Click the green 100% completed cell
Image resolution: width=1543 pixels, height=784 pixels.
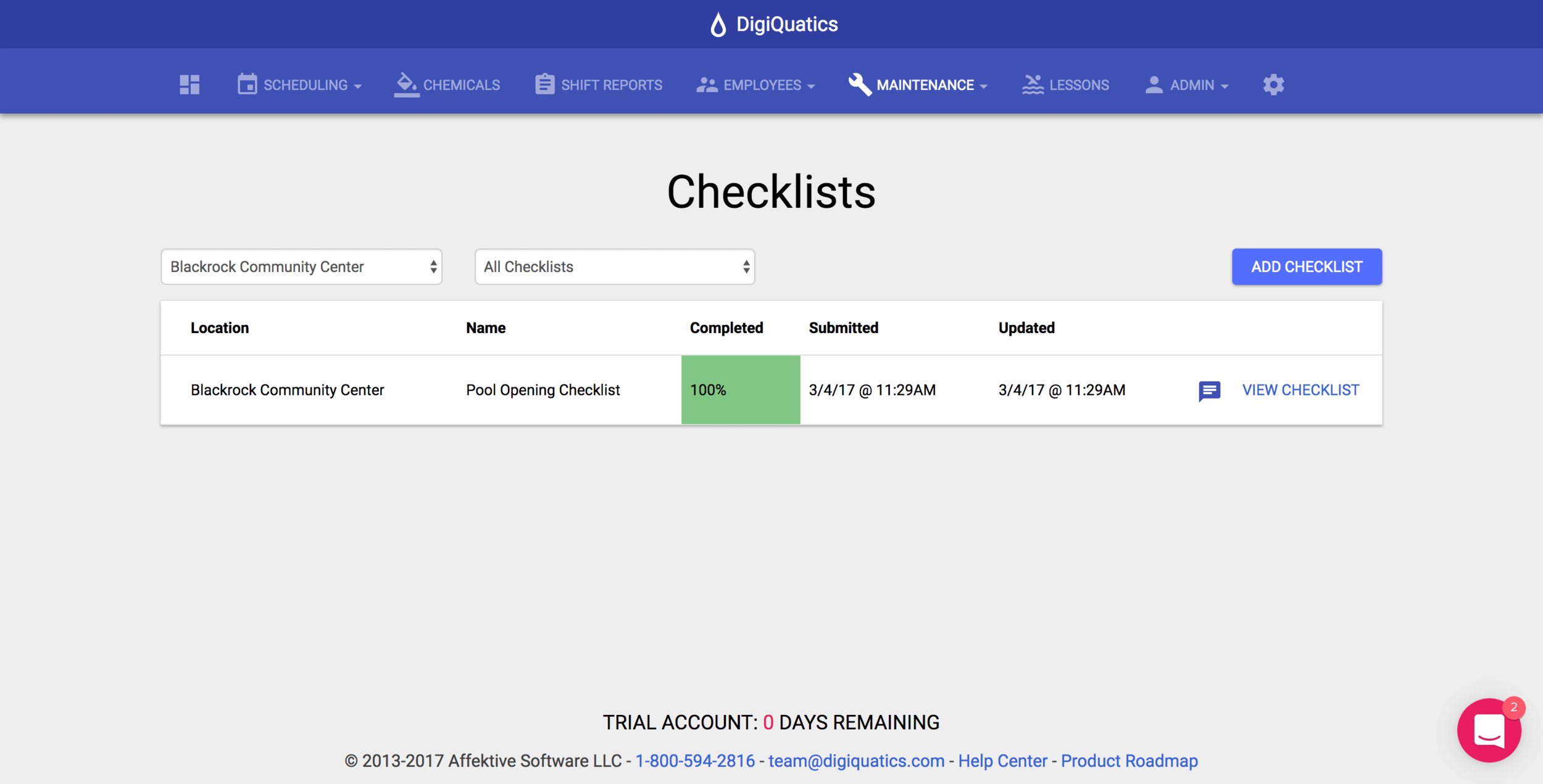(x=741, y=390)
